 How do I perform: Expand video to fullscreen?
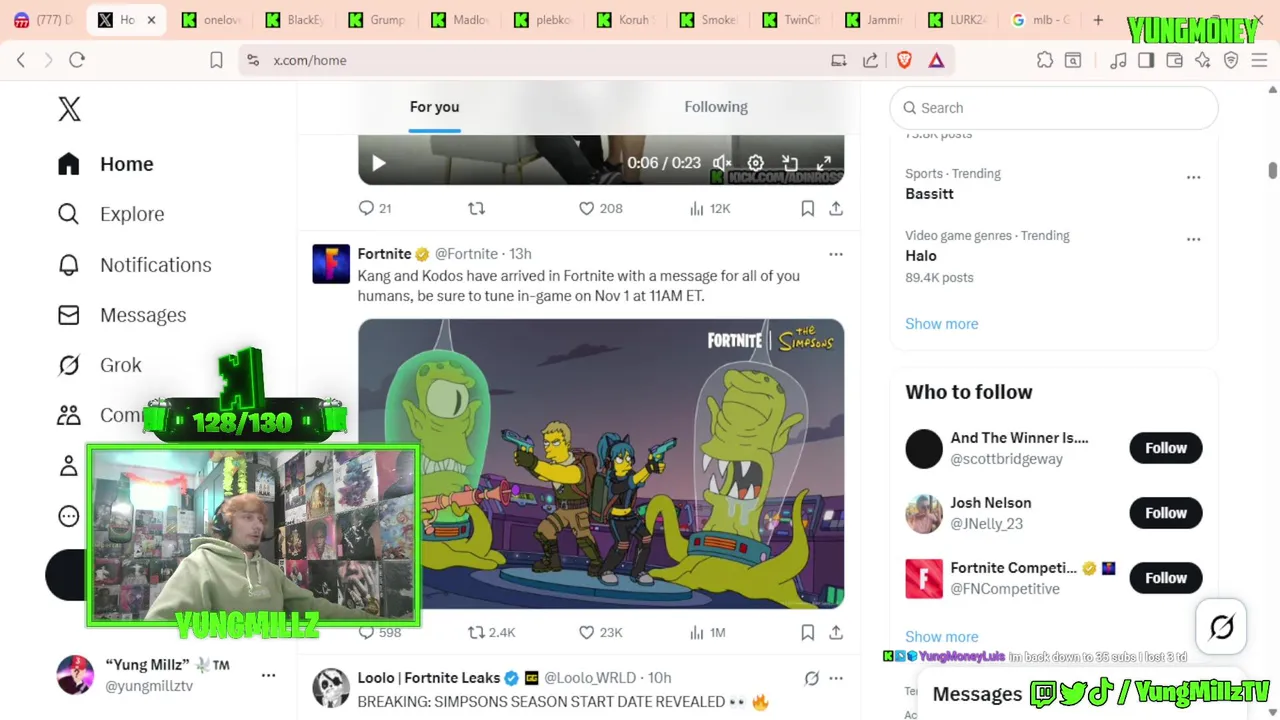tap(824, 163)
